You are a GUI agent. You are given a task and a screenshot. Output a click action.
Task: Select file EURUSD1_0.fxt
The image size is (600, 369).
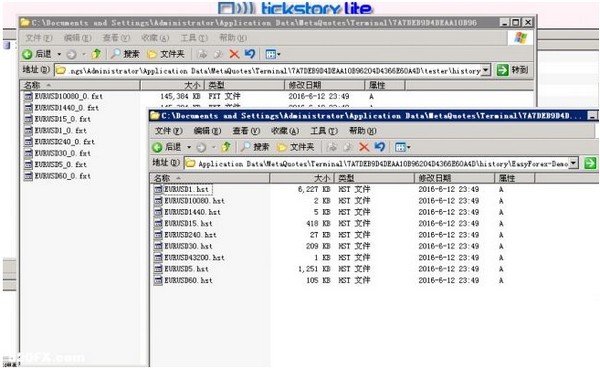tap(60, 131)
